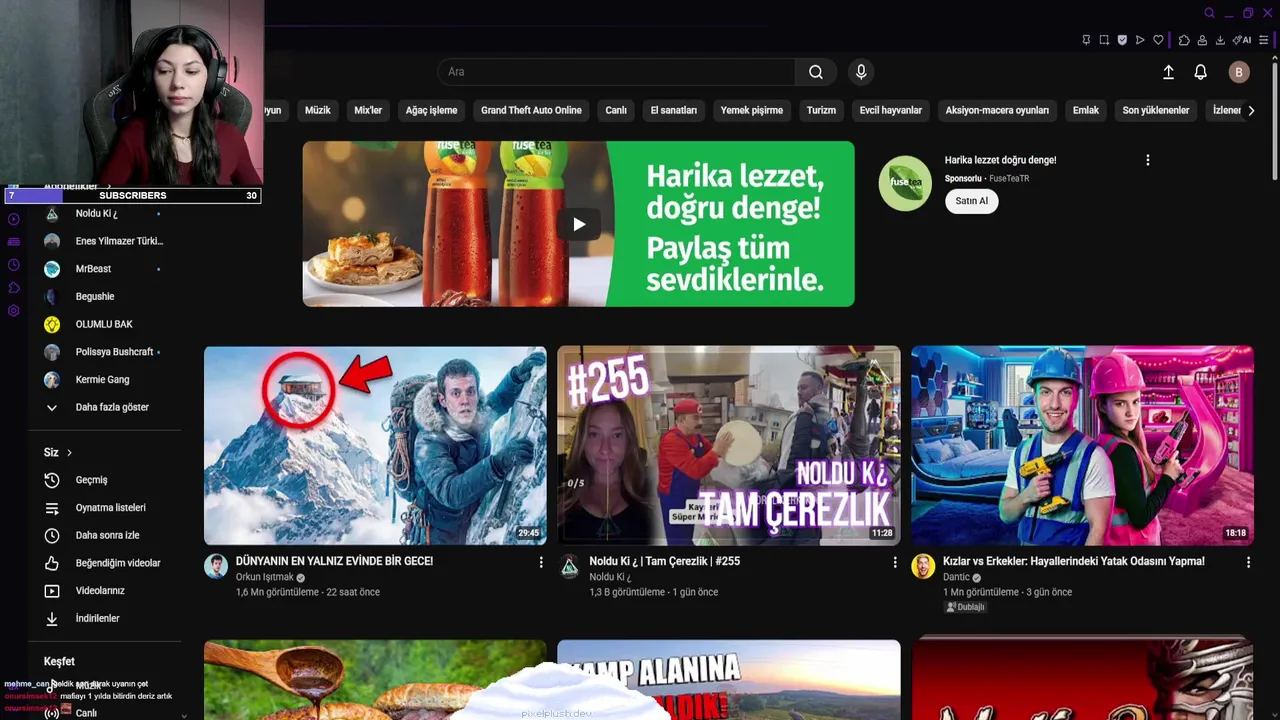Open browser extensions cube icon in toolbar
The height and width of the screenshot is (720, 1280).
pyautogui.click(x=1184, y=40)
